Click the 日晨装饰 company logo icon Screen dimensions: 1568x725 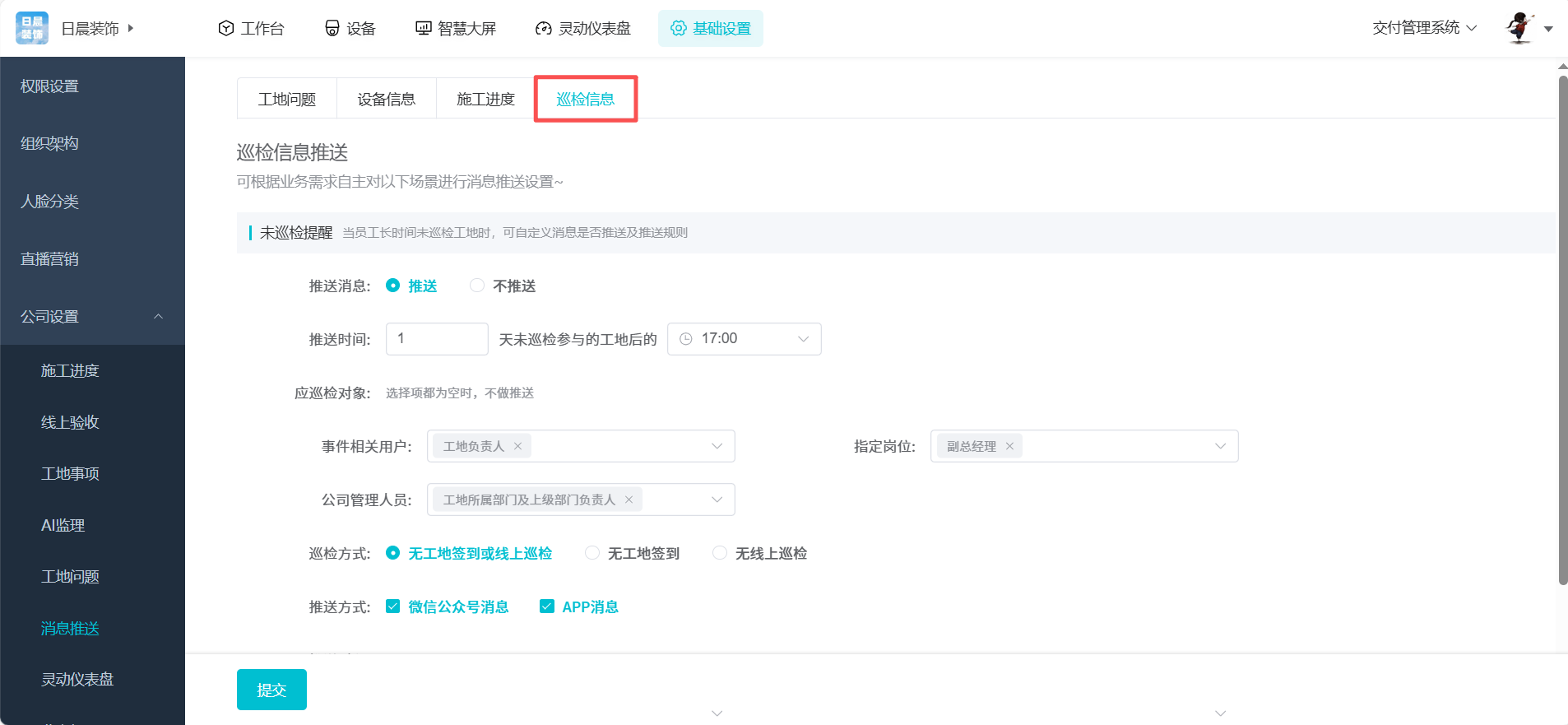[32, 28]
